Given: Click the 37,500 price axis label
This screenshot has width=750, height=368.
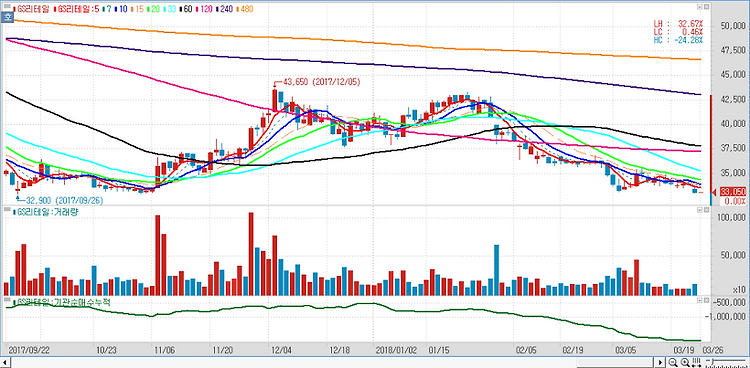Looking at the screenshot, I should coord(733,149).
